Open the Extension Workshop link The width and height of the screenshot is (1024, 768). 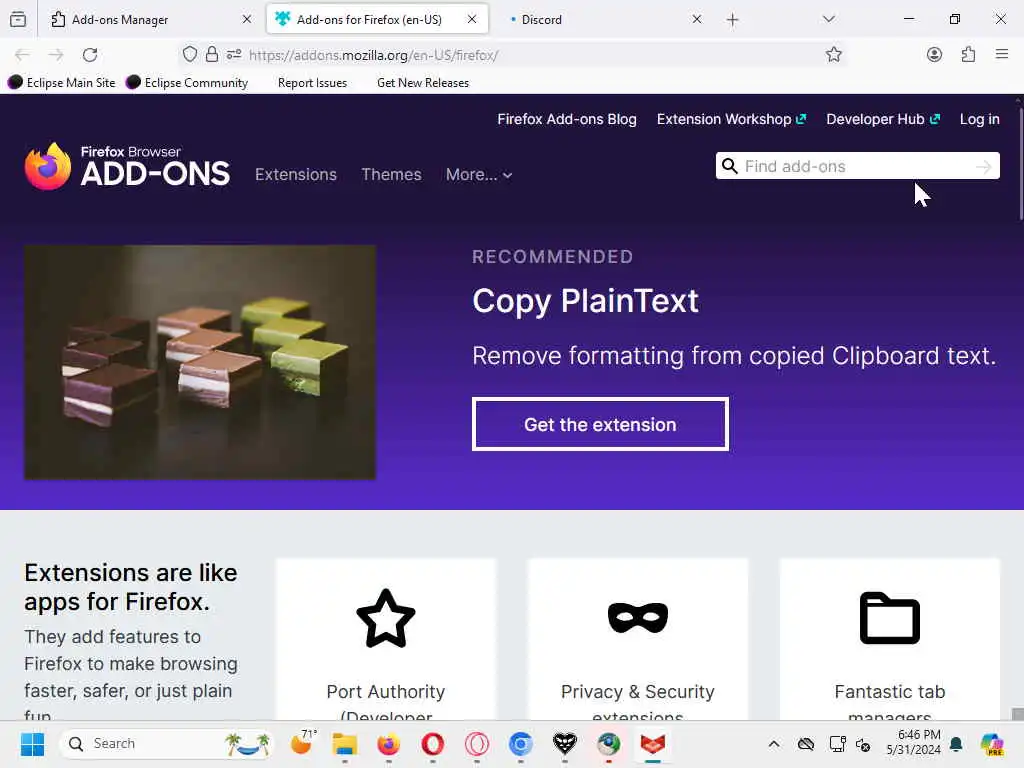(x=731, y=119)
